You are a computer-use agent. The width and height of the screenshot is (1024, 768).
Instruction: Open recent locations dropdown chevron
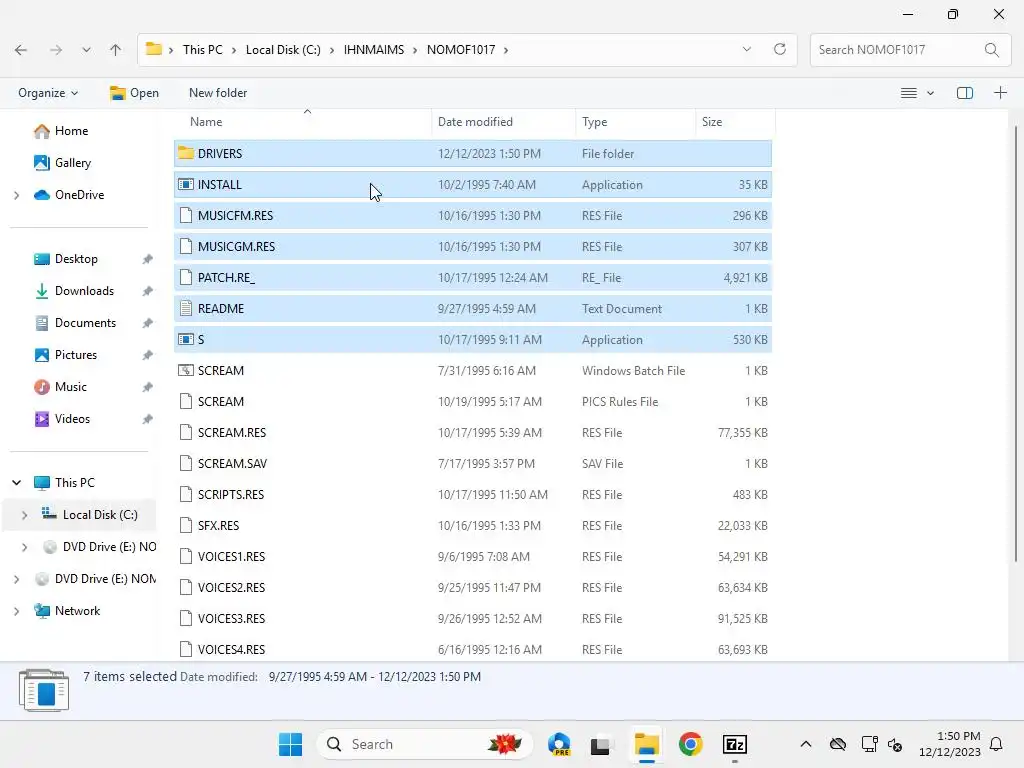coord(86,50)
